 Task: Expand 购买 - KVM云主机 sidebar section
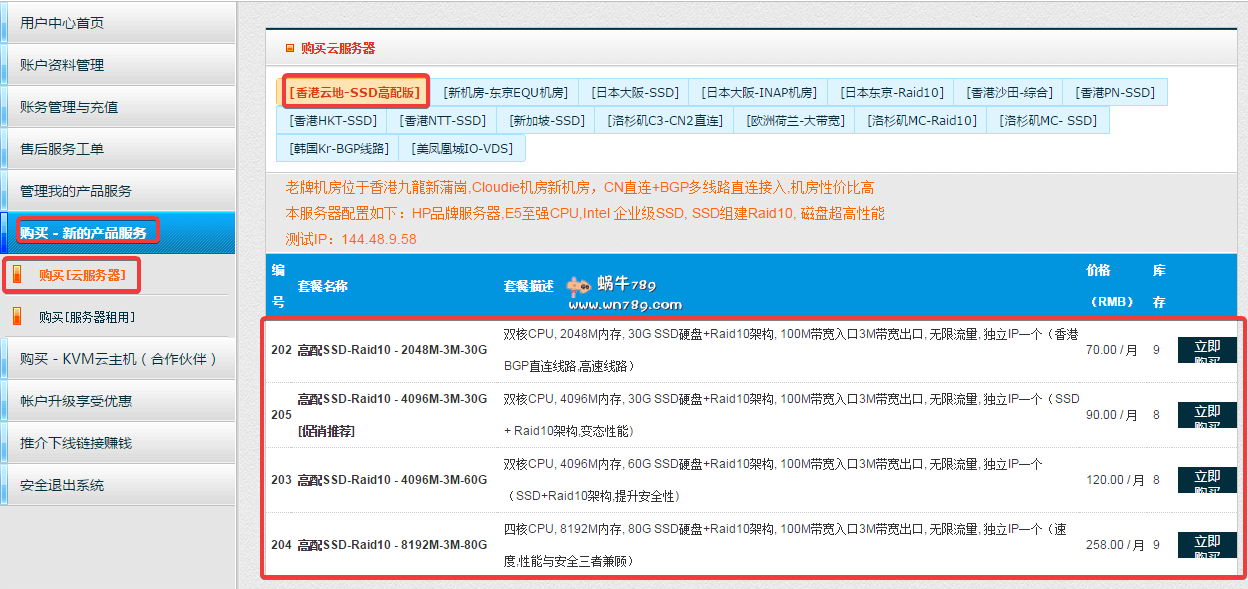118,358
